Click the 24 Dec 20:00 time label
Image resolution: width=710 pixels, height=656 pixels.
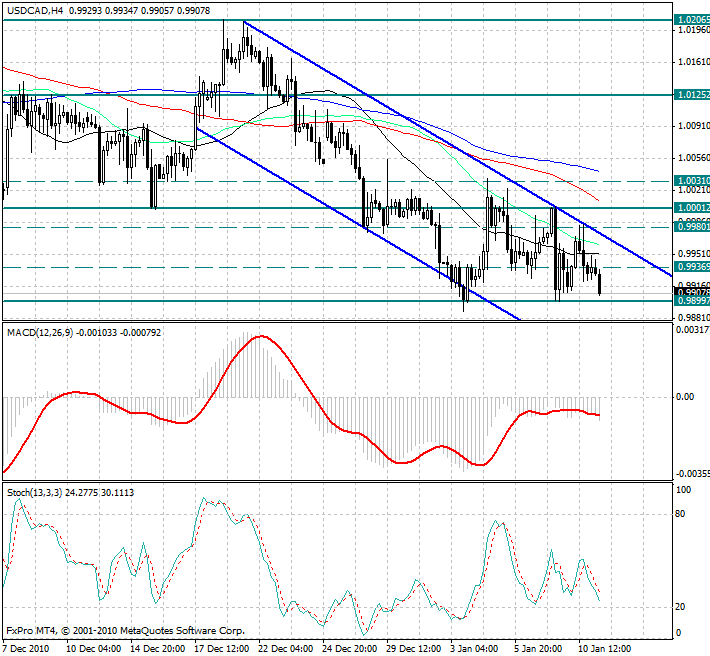pyautogui.click(x=350, y=648)
